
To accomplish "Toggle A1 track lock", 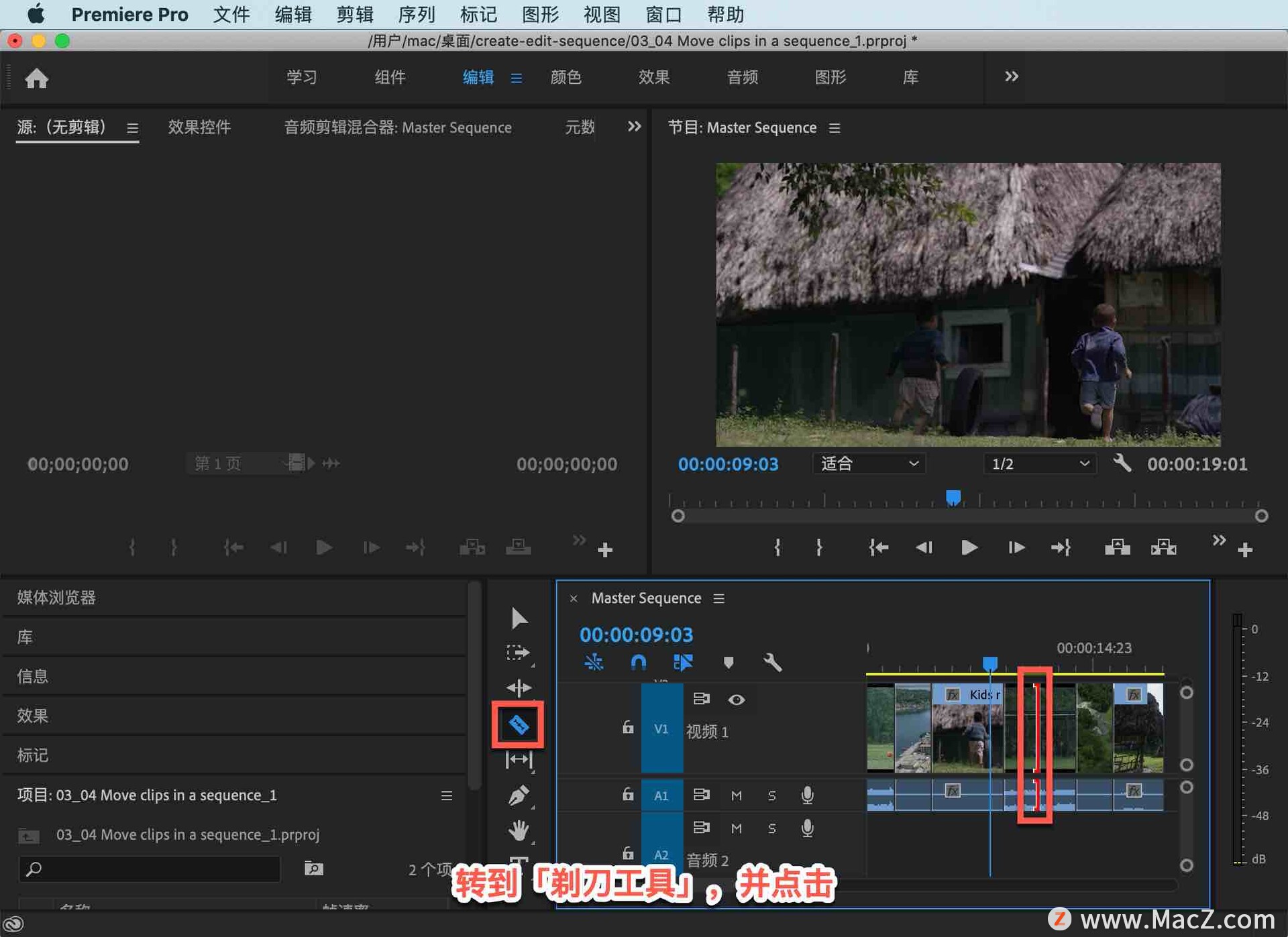I will pyautogui.click(x=627, y=794).
